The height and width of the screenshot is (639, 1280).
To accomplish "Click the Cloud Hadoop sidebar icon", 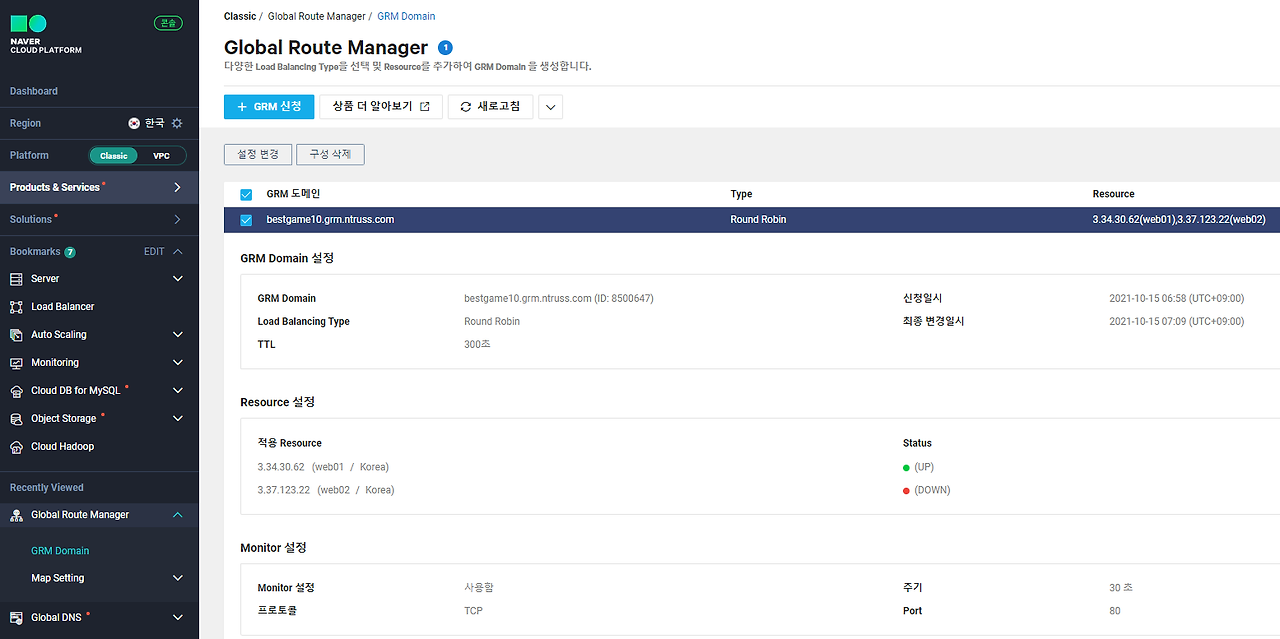I will [x=16, y=447].
